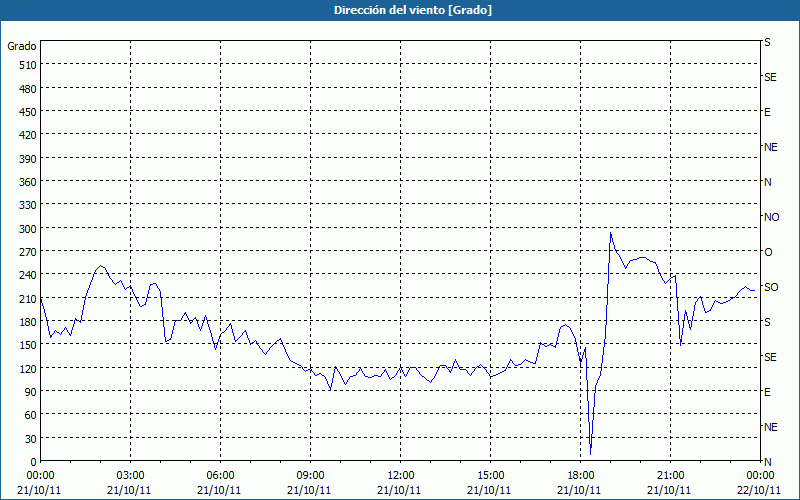
Task: Click the 420 y-axis value
Action: click(x=28, y=135)
